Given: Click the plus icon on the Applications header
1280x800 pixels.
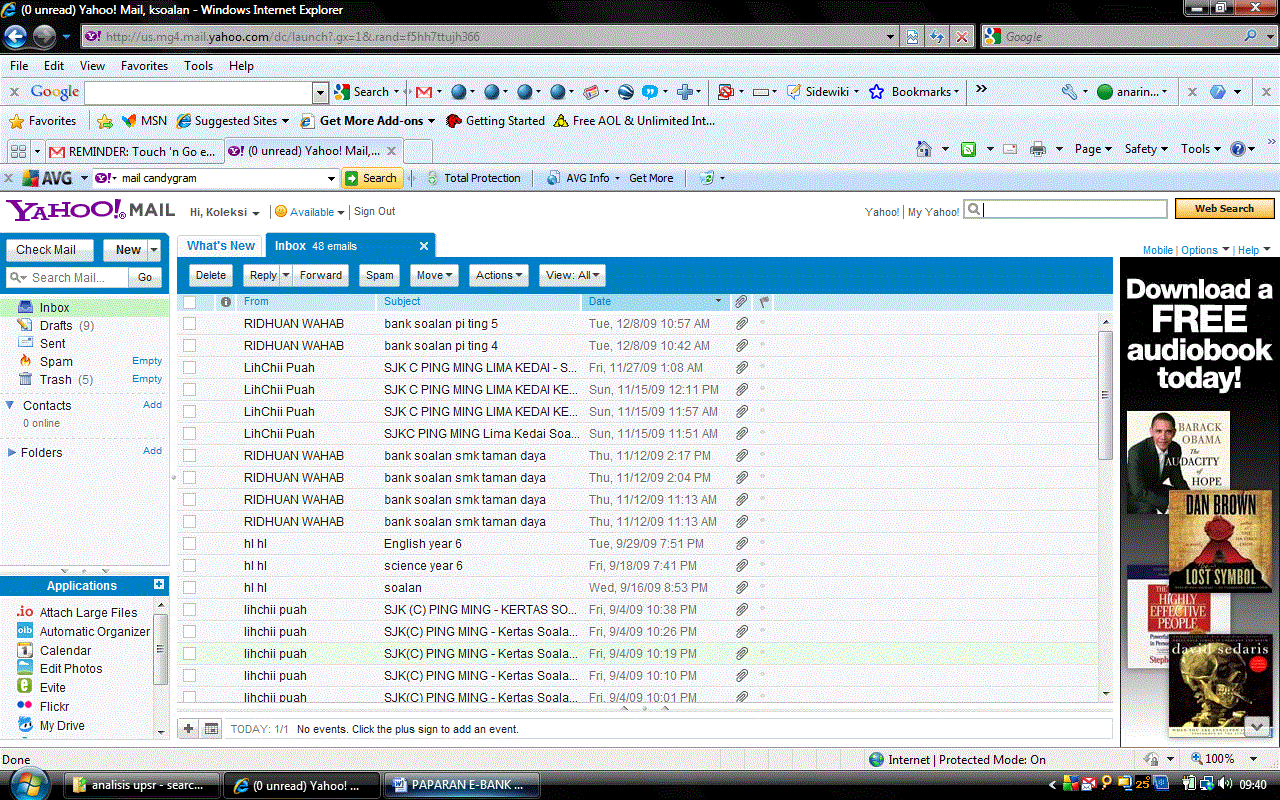Looking at the screenshot, I should click(x=158, y=585).
